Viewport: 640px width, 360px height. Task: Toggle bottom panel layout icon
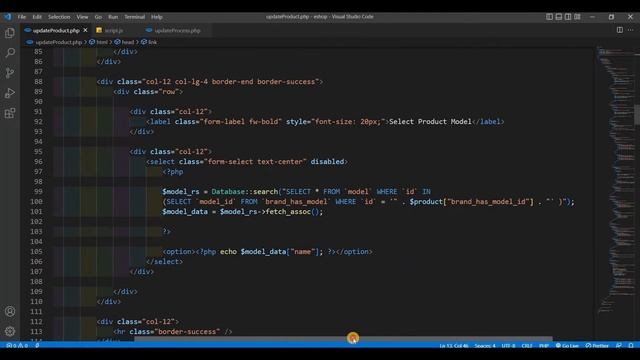(559, 17)
